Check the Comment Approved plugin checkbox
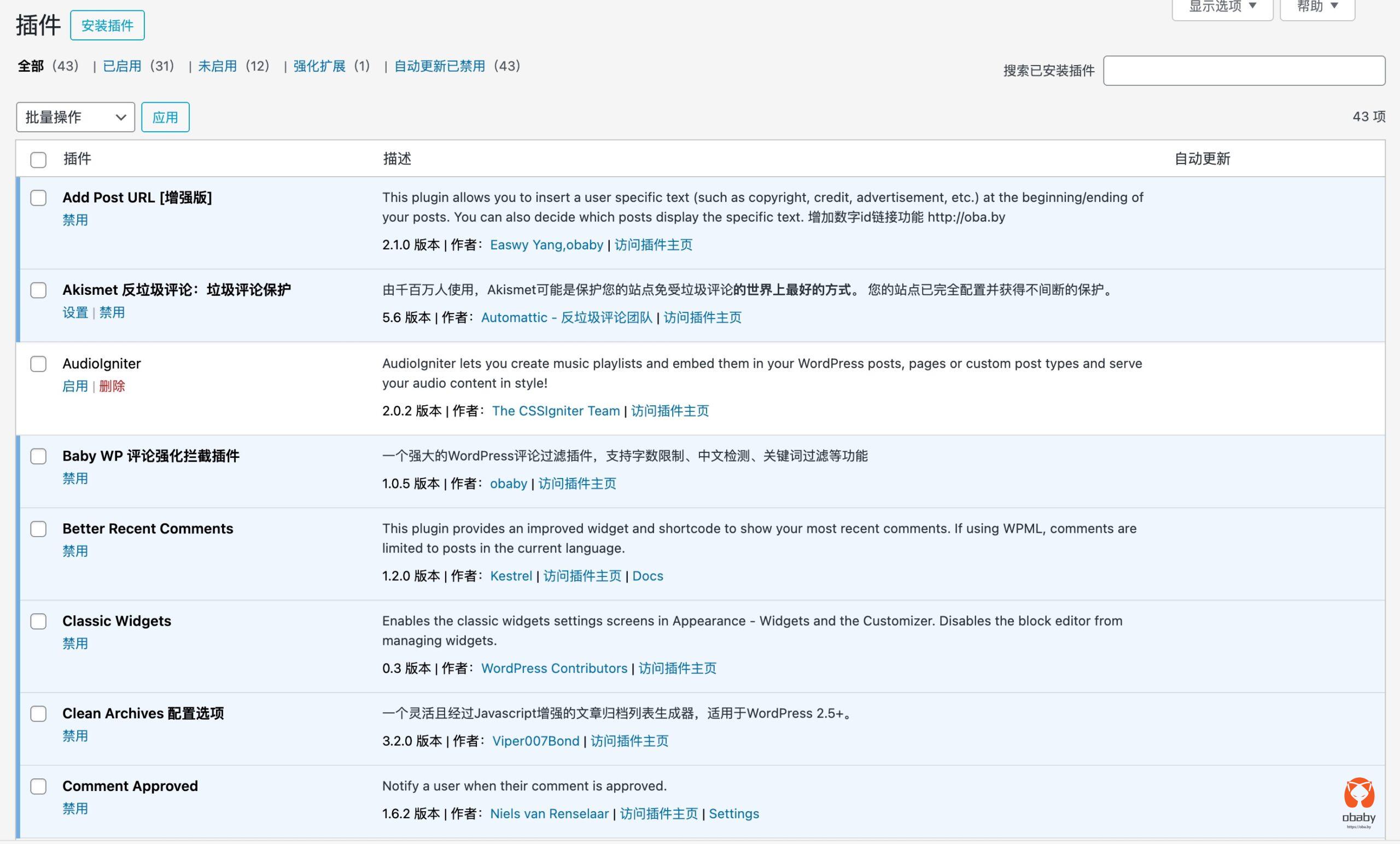This screenshot has height=844, width=1400. click(x=38, y=786)
